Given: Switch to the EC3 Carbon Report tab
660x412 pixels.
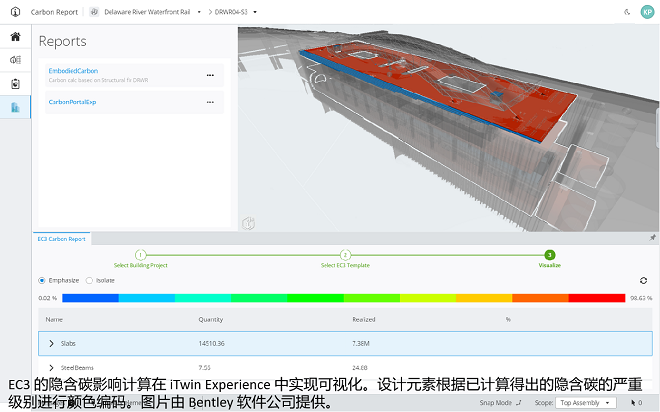Looking at the screenshot, I should pyautogui.click(x=61, y=239).
